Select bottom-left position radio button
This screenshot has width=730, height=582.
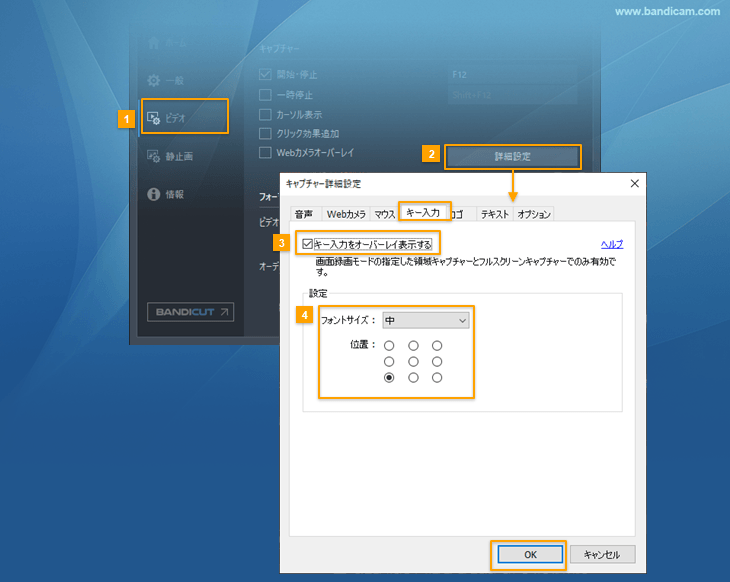pos(389,378)
